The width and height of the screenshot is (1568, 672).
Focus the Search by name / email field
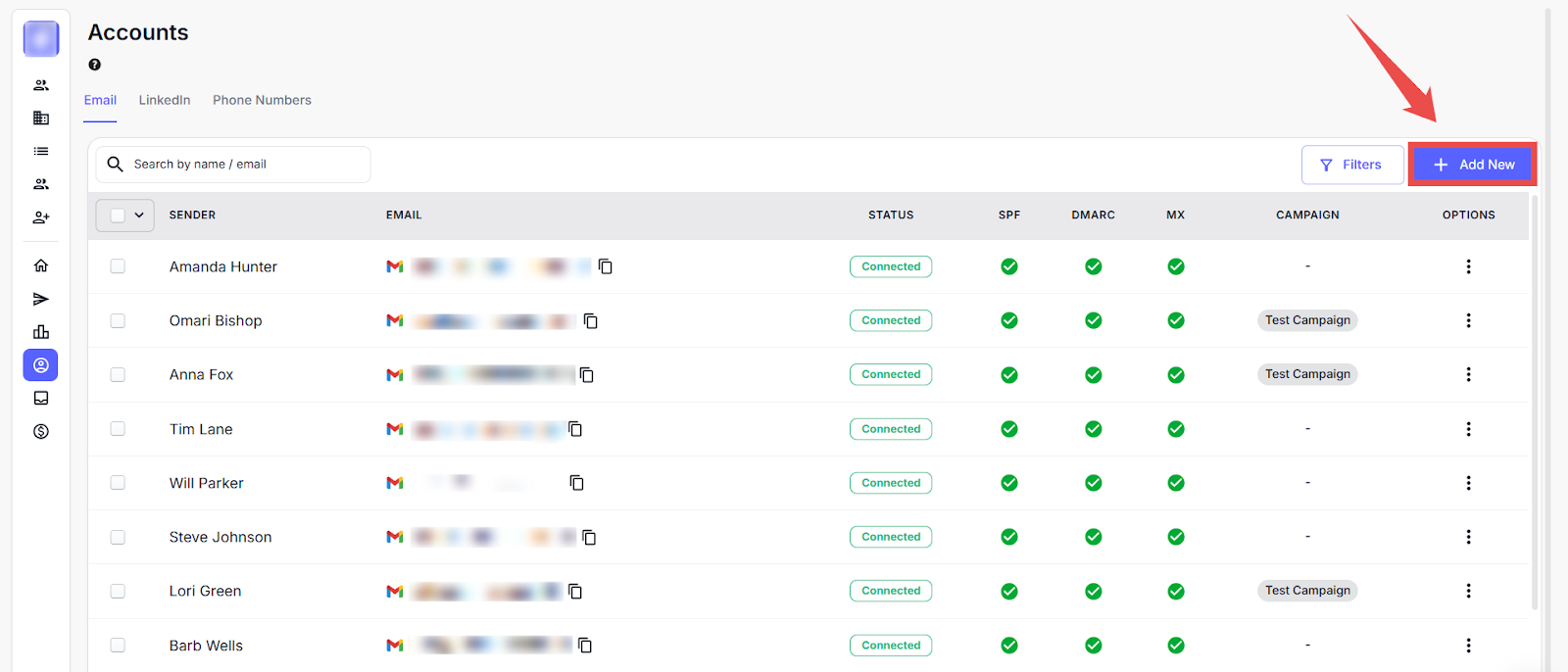point(245,165)
